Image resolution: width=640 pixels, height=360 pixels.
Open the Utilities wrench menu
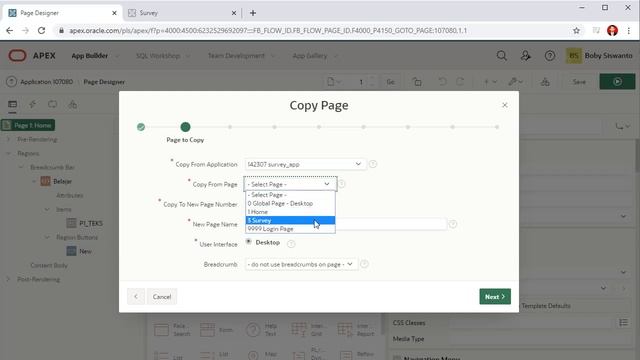(516, 82)
